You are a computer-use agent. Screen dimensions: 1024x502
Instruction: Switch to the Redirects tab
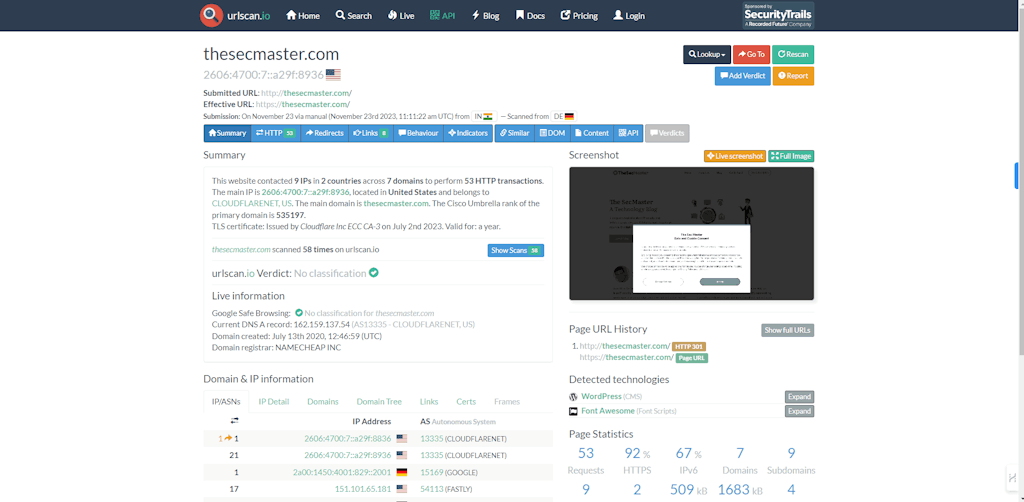325,133
